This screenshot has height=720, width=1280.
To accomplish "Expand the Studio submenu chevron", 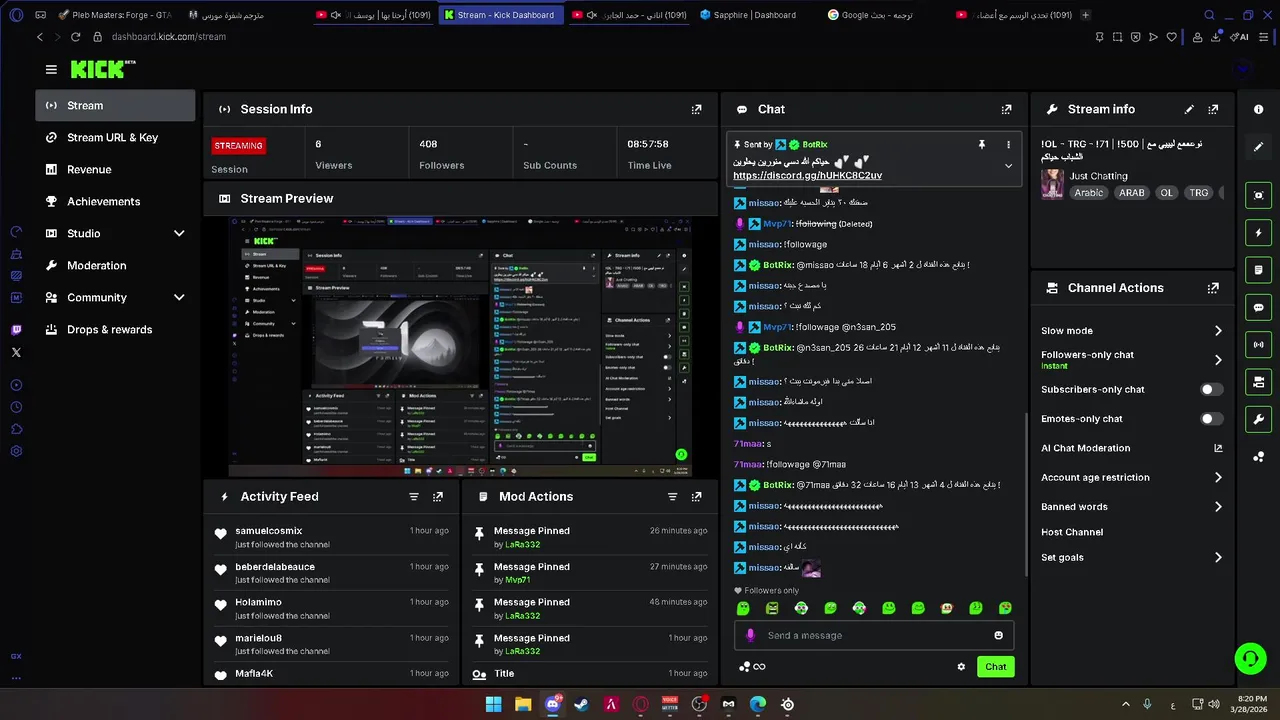I will click(179, 233).
